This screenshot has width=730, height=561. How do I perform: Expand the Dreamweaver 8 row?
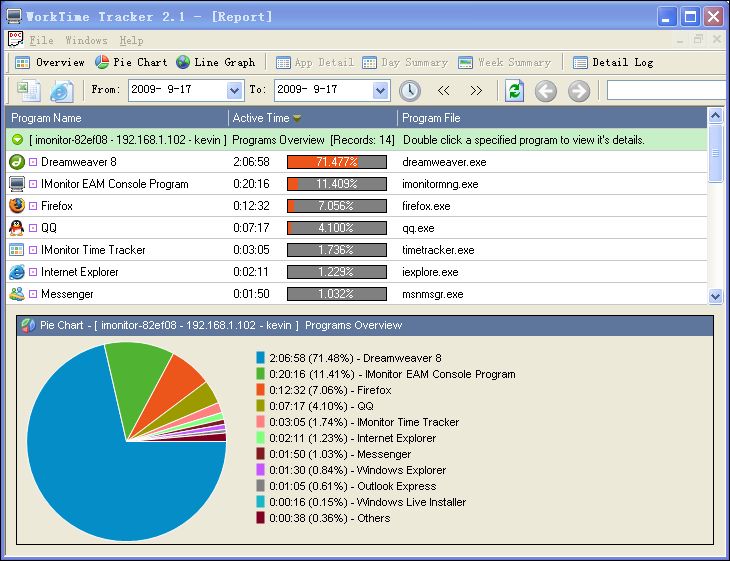point(33,162)
